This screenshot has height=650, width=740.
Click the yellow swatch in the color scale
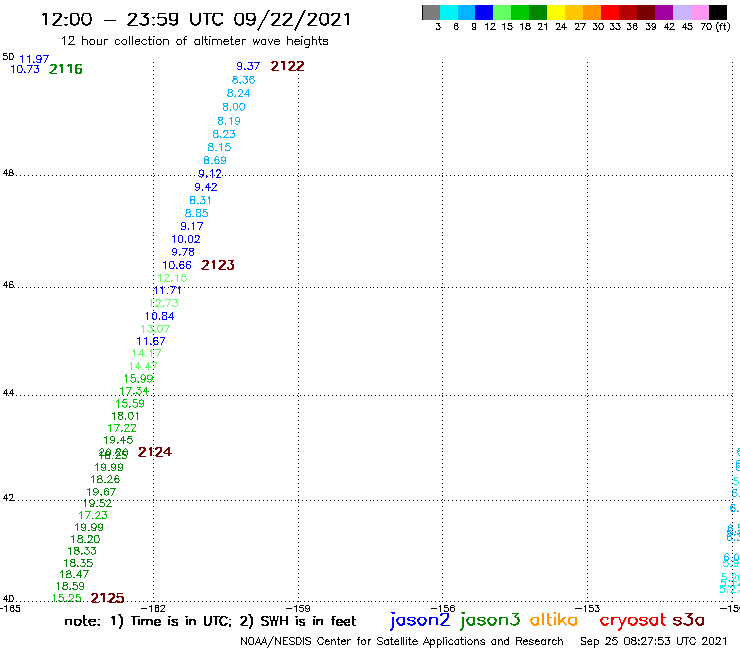pos(556,12)
